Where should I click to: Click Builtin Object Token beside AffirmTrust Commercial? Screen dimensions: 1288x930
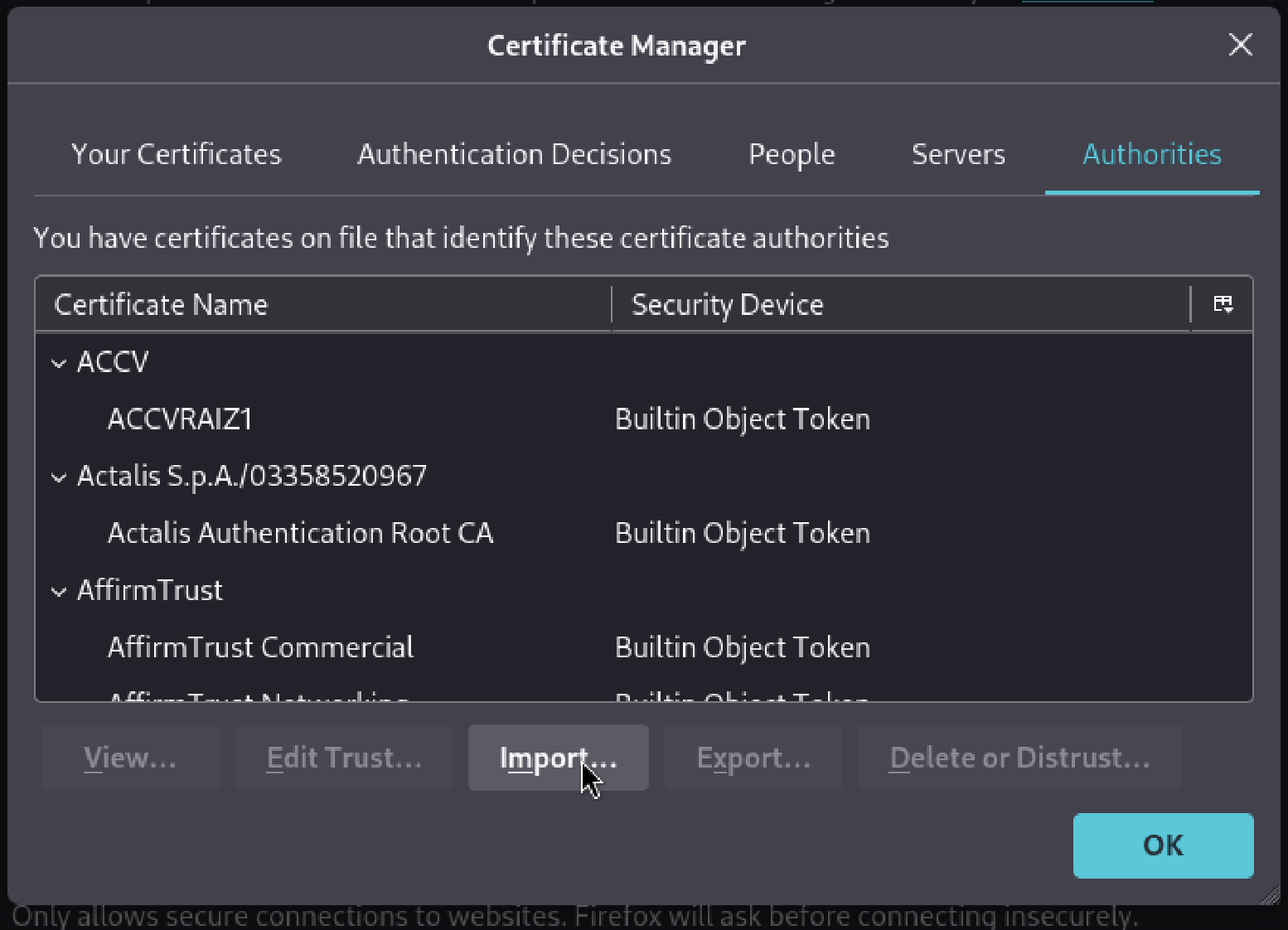[743, 647]
